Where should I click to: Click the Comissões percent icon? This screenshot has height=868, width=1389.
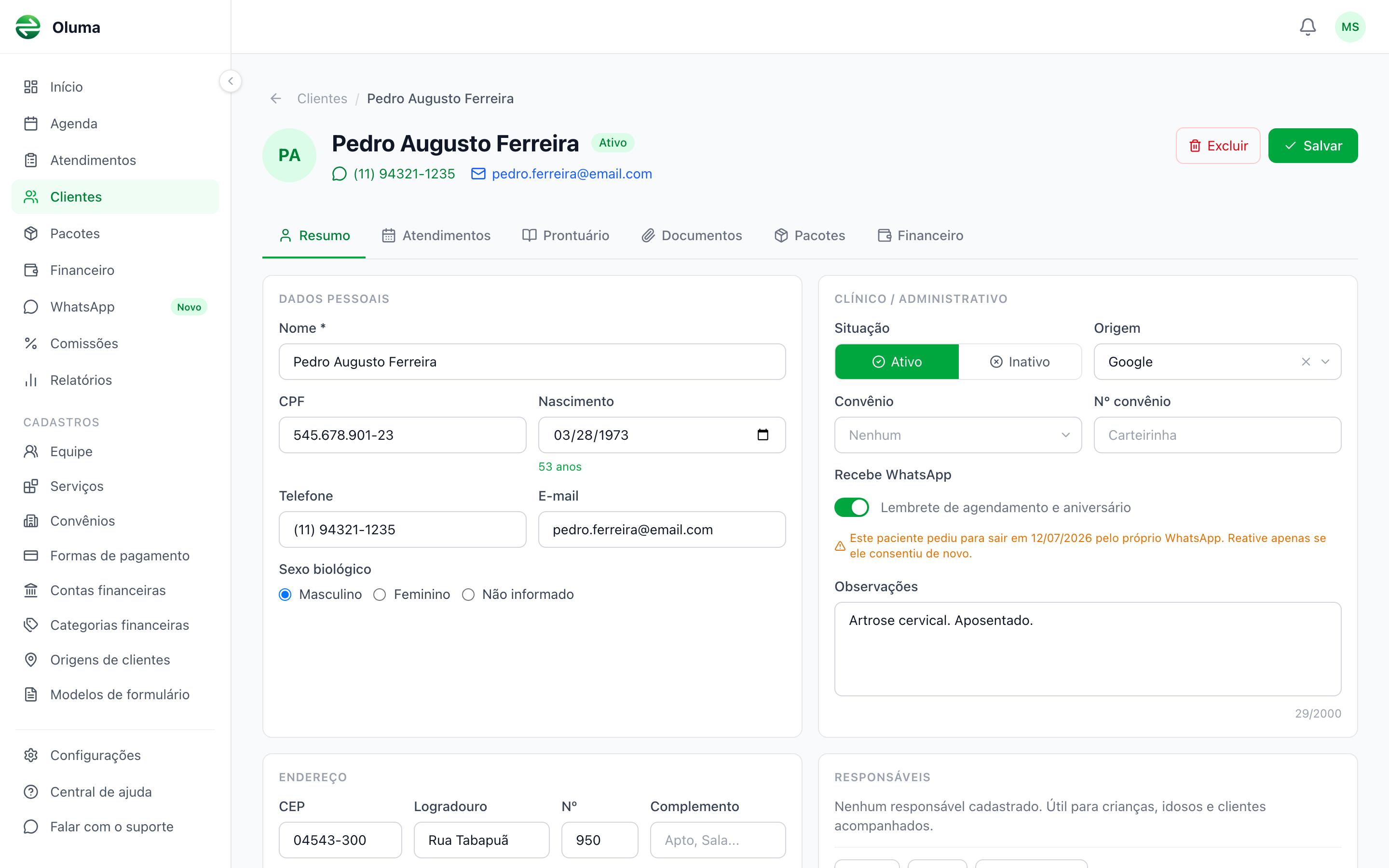[31, 343]
